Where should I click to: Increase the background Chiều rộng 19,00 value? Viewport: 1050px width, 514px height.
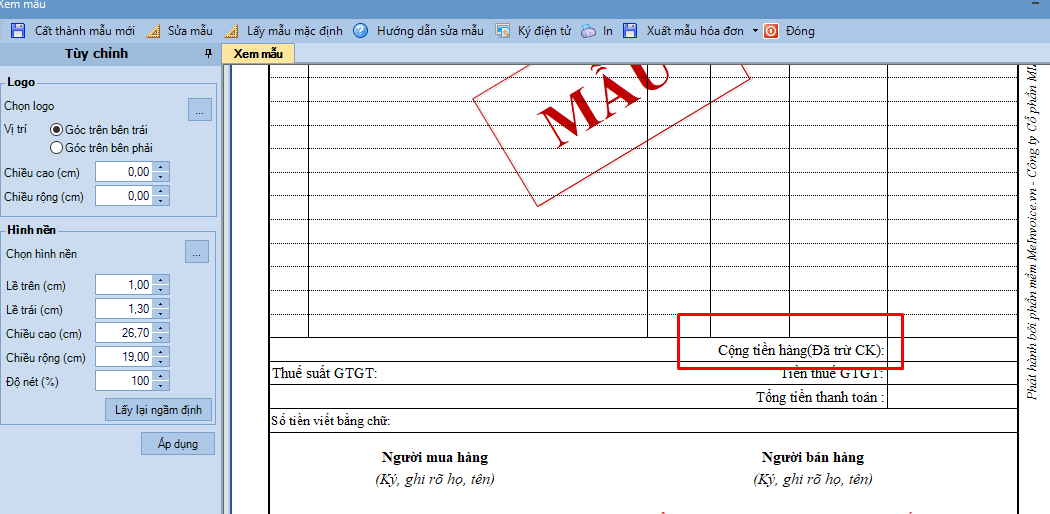(x=161, y=352)
